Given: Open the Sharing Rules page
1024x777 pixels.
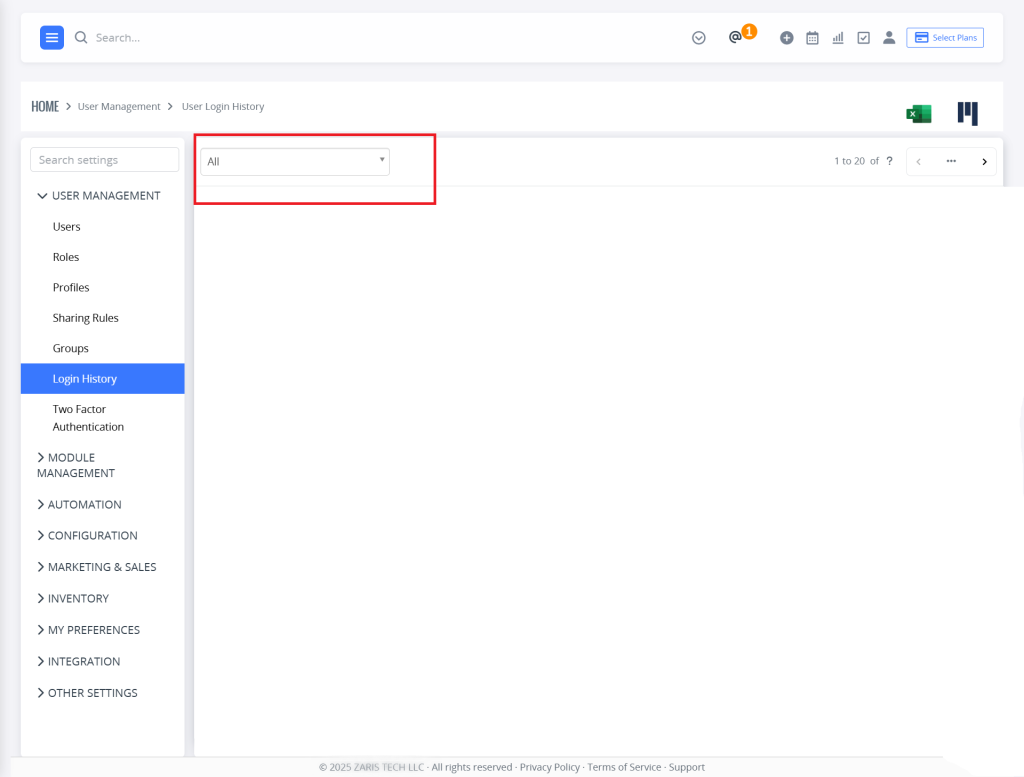Looking at the screenshot, I should pyautogui.click(x=86, y=318).
